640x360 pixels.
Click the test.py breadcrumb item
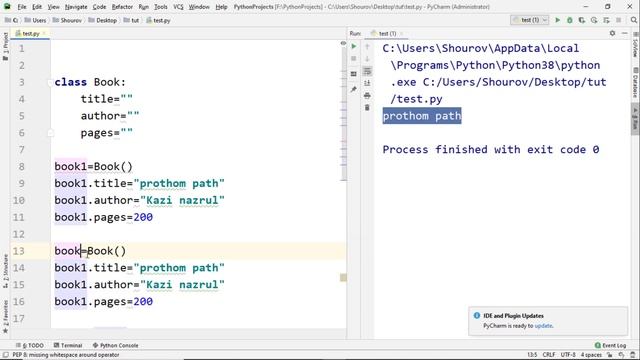point(158,20)
